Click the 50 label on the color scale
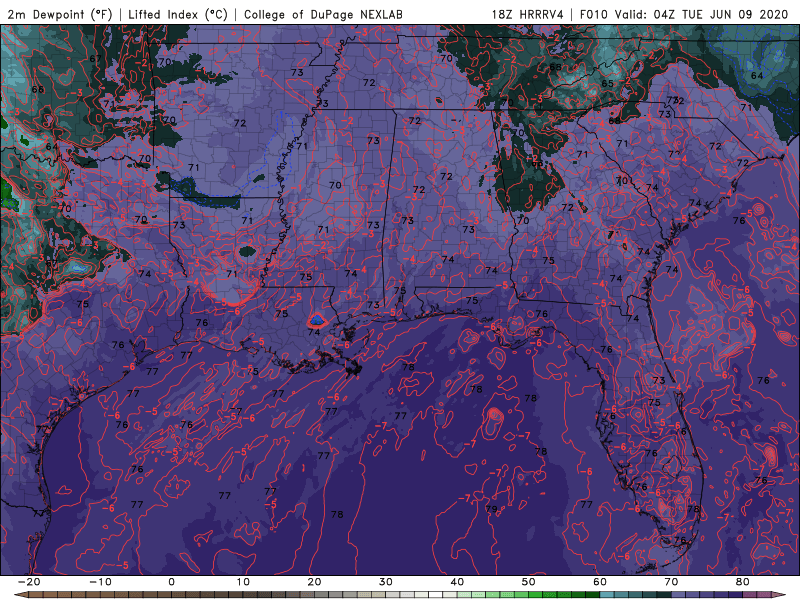Screen dimensions: 800x600 pos(529,582)
